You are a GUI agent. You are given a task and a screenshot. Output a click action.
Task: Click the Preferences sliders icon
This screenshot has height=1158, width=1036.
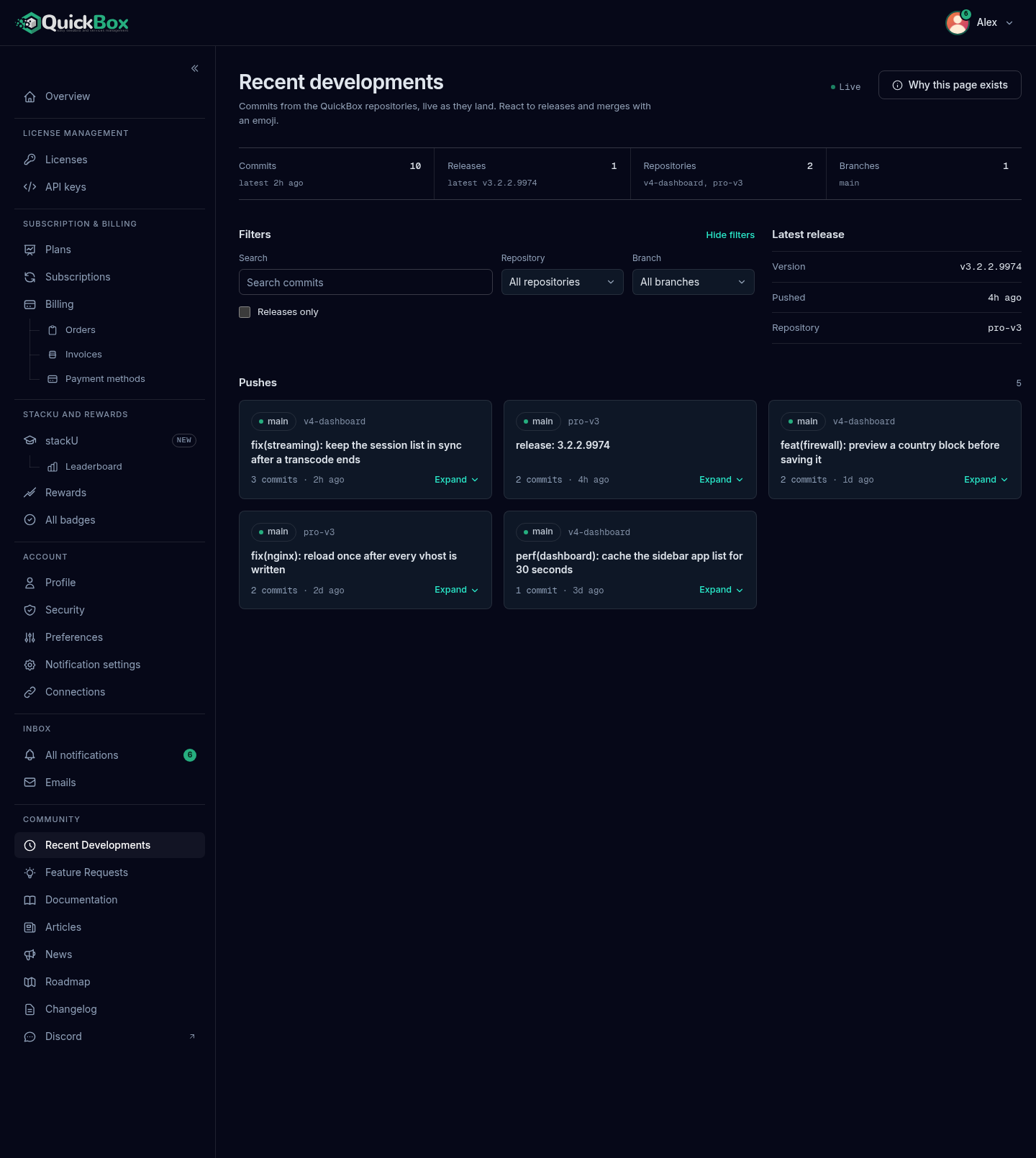29,637
